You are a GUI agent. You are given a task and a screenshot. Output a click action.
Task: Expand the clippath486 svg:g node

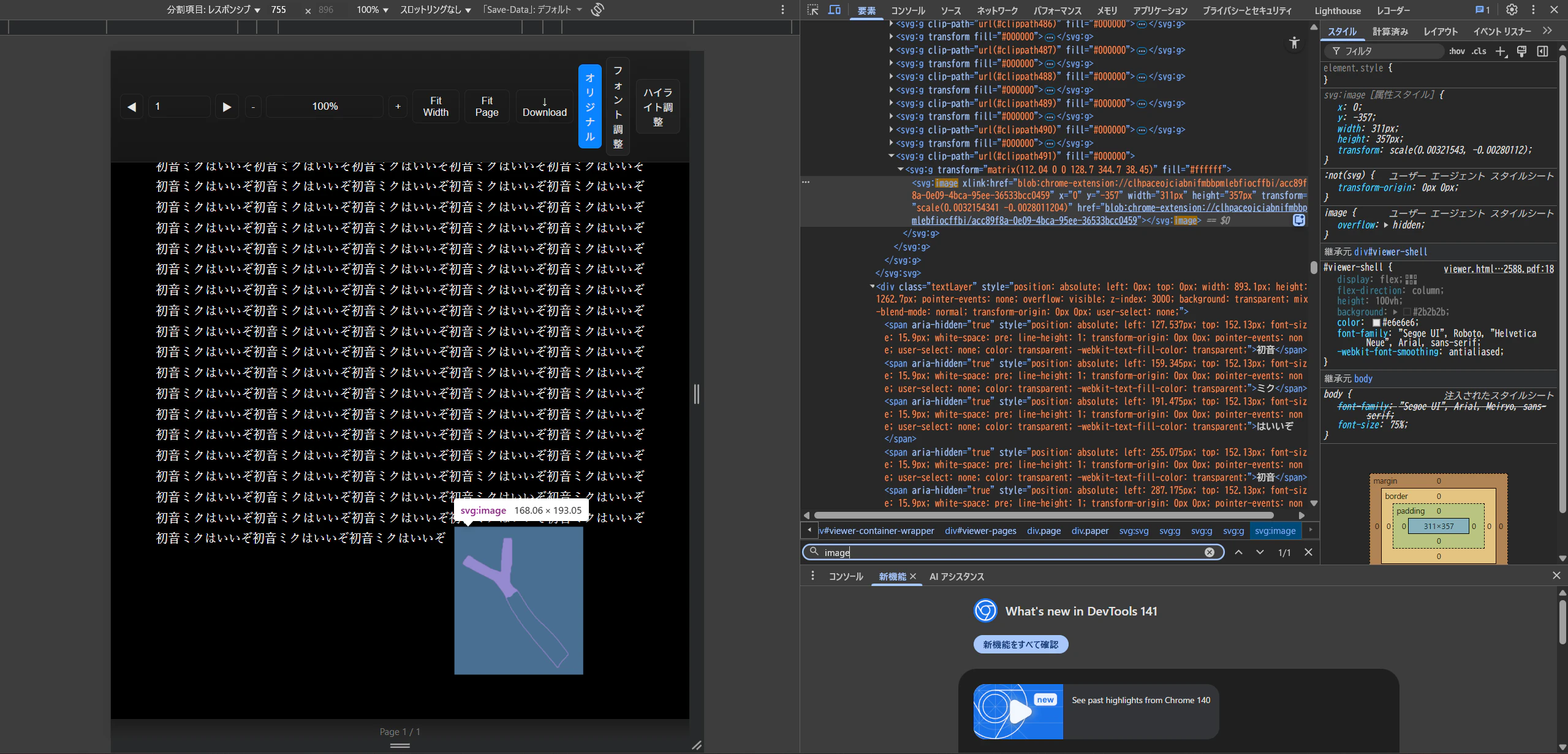[x=891, y=24]
